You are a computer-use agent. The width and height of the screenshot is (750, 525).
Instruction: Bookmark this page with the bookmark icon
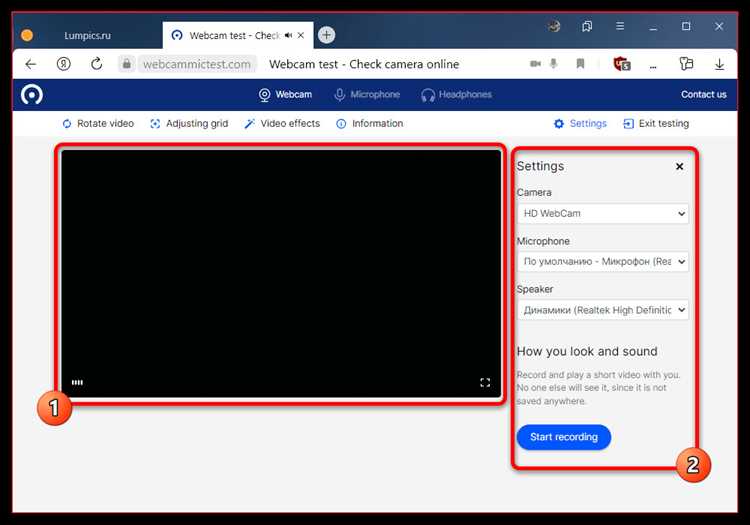pyautogui.click(x=580, y=64)
